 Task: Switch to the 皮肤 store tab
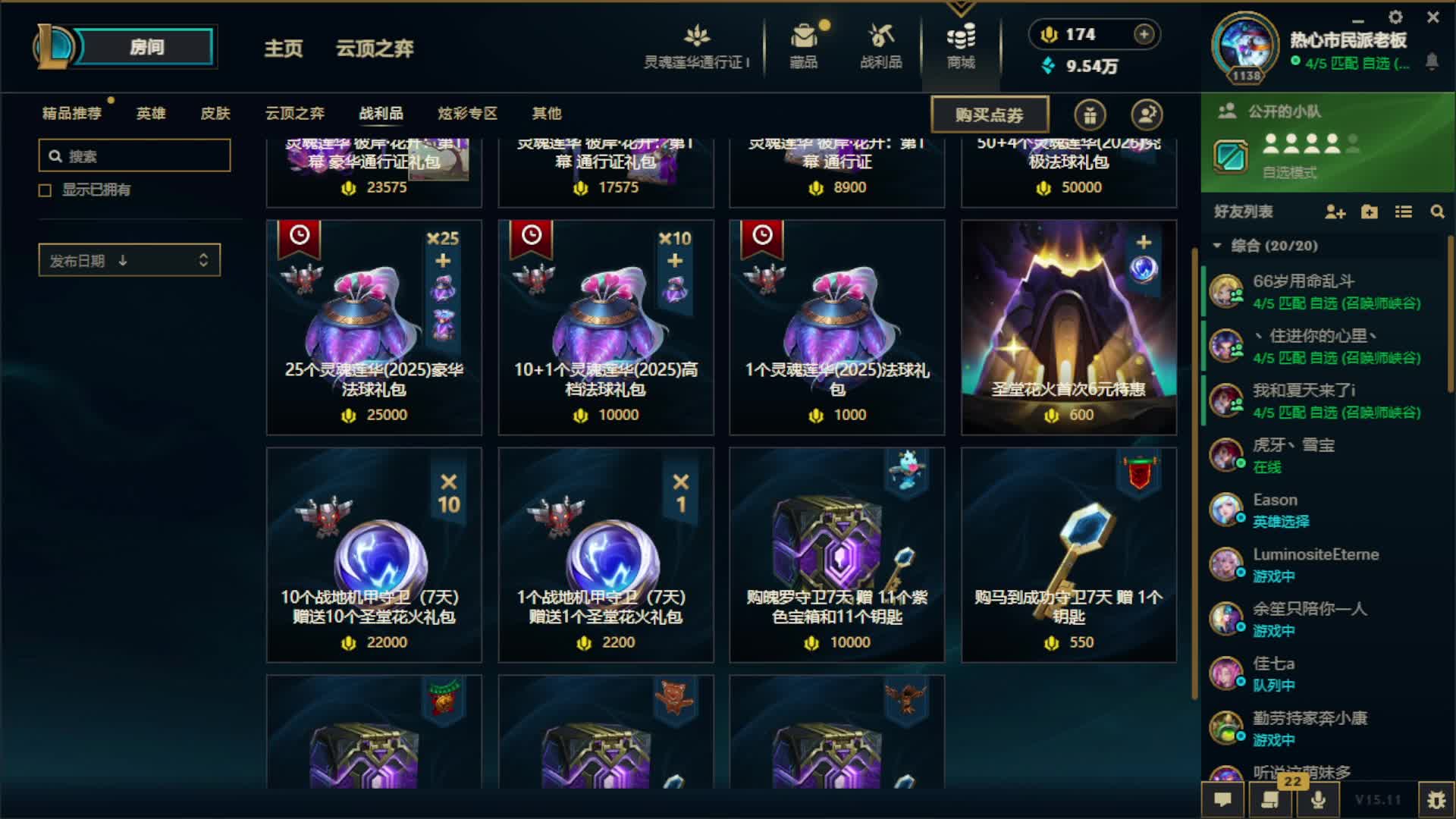click(215, 114)
